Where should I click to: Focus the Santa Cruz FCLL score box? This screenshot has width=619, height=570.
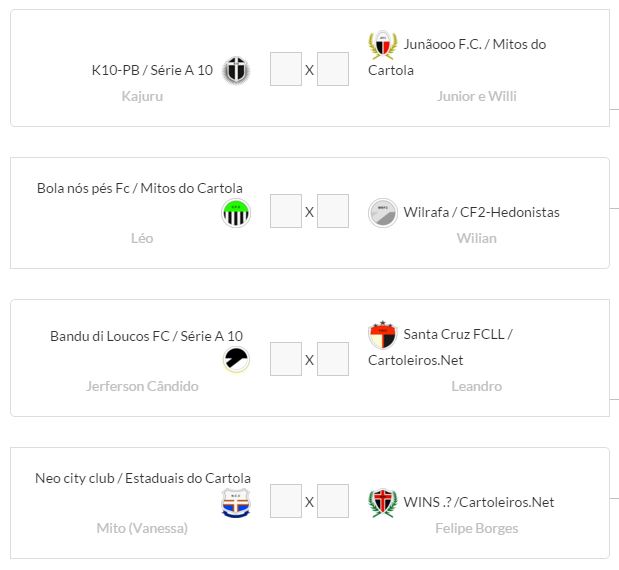[333, 360]
